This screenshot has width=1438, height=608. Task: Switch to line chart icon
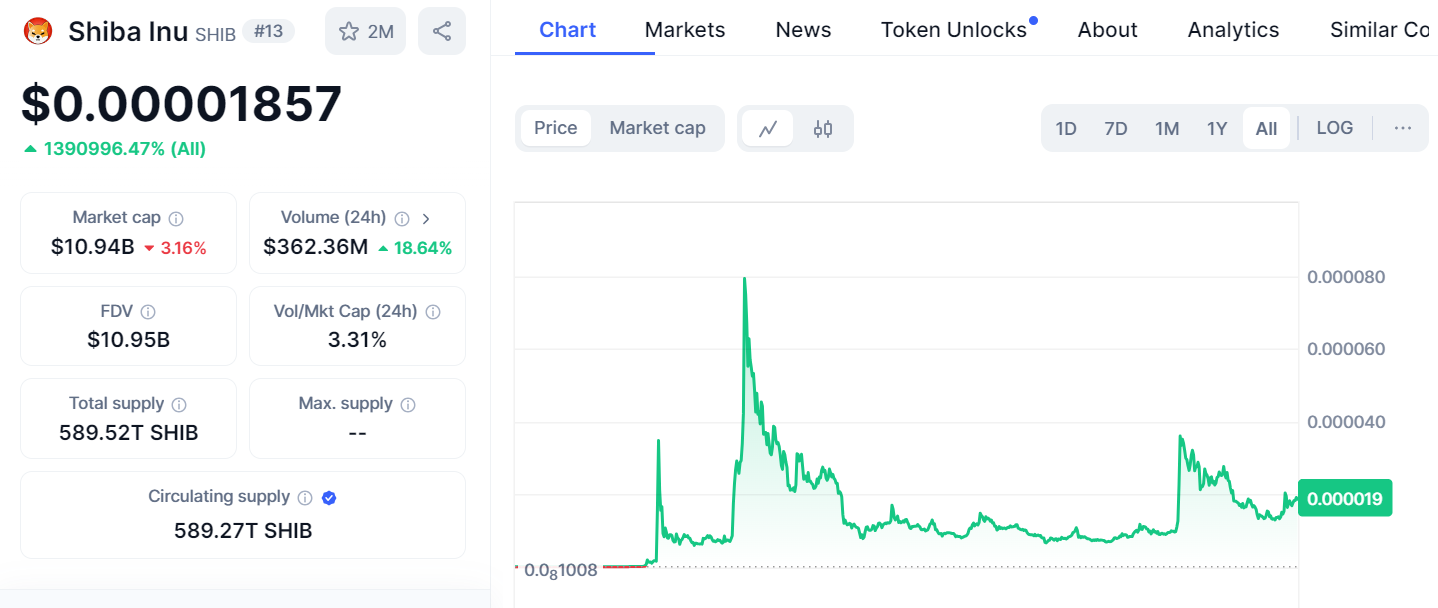768,128
